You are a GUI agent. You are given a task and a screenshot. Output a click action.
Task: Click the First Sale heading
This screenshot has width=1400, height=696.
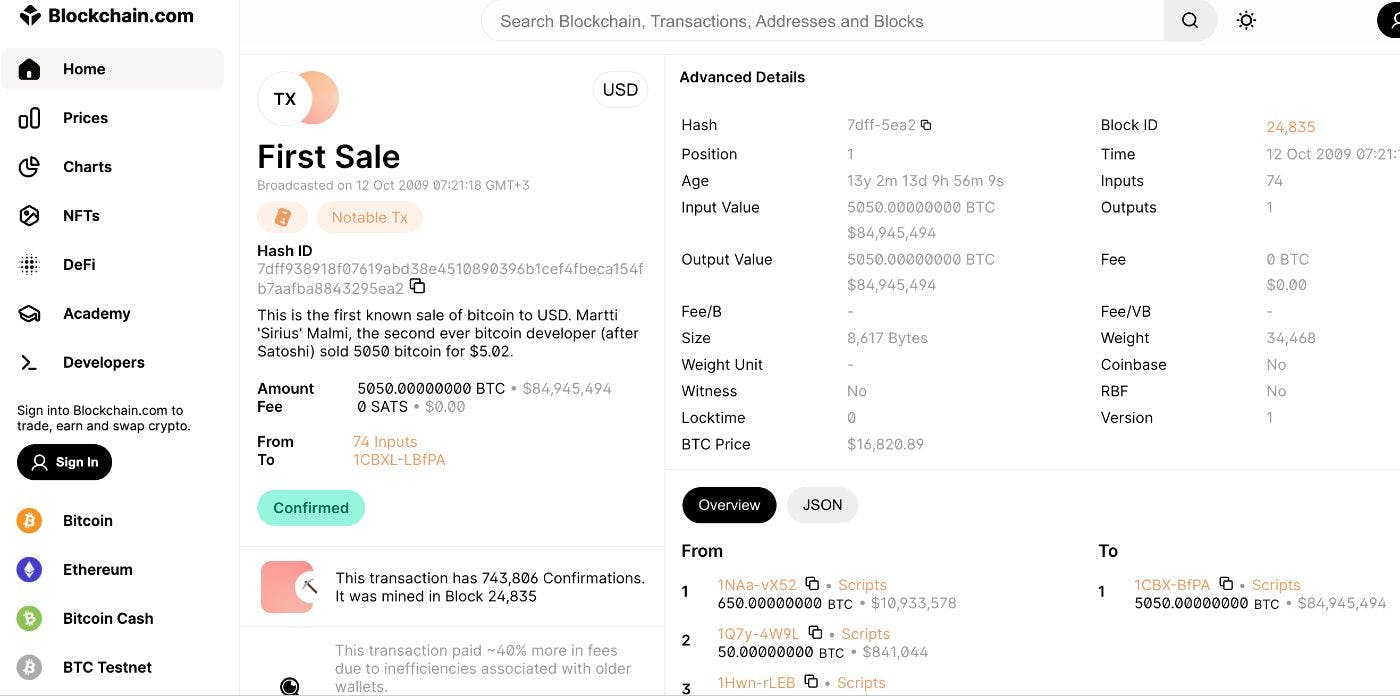(328, 156)
